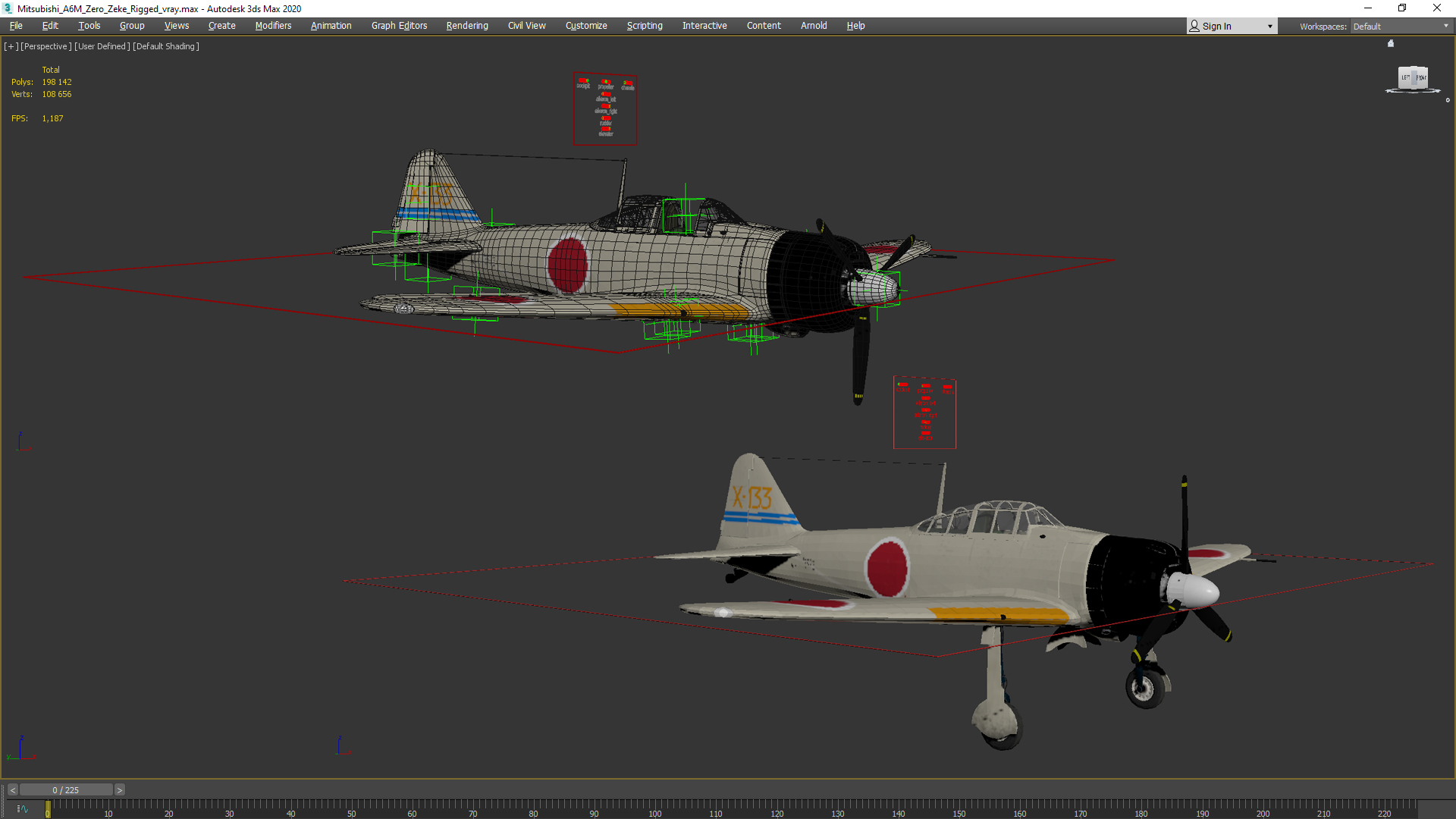Open the [+] viewport general menu
Image resolution: width=1456 pixels, height=819 pixels.
[x=11, y=46]
